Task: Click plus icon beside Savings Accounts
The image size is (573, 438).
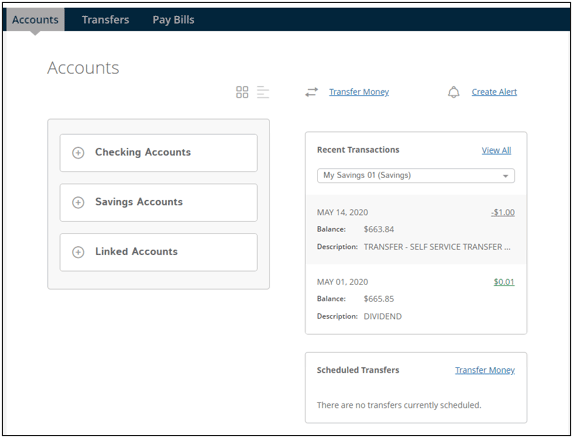Action: point(78,202)
